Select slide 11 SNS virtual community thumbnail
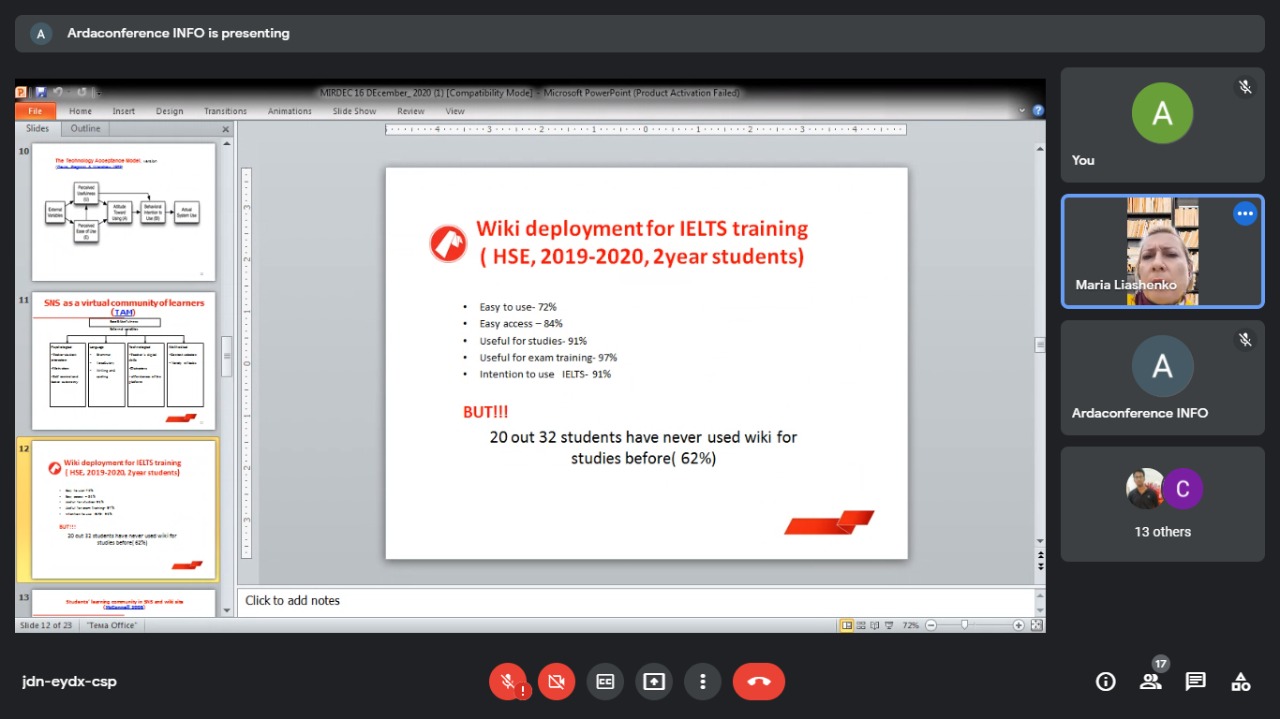The image size is (1280, 719). pos(124,361)
